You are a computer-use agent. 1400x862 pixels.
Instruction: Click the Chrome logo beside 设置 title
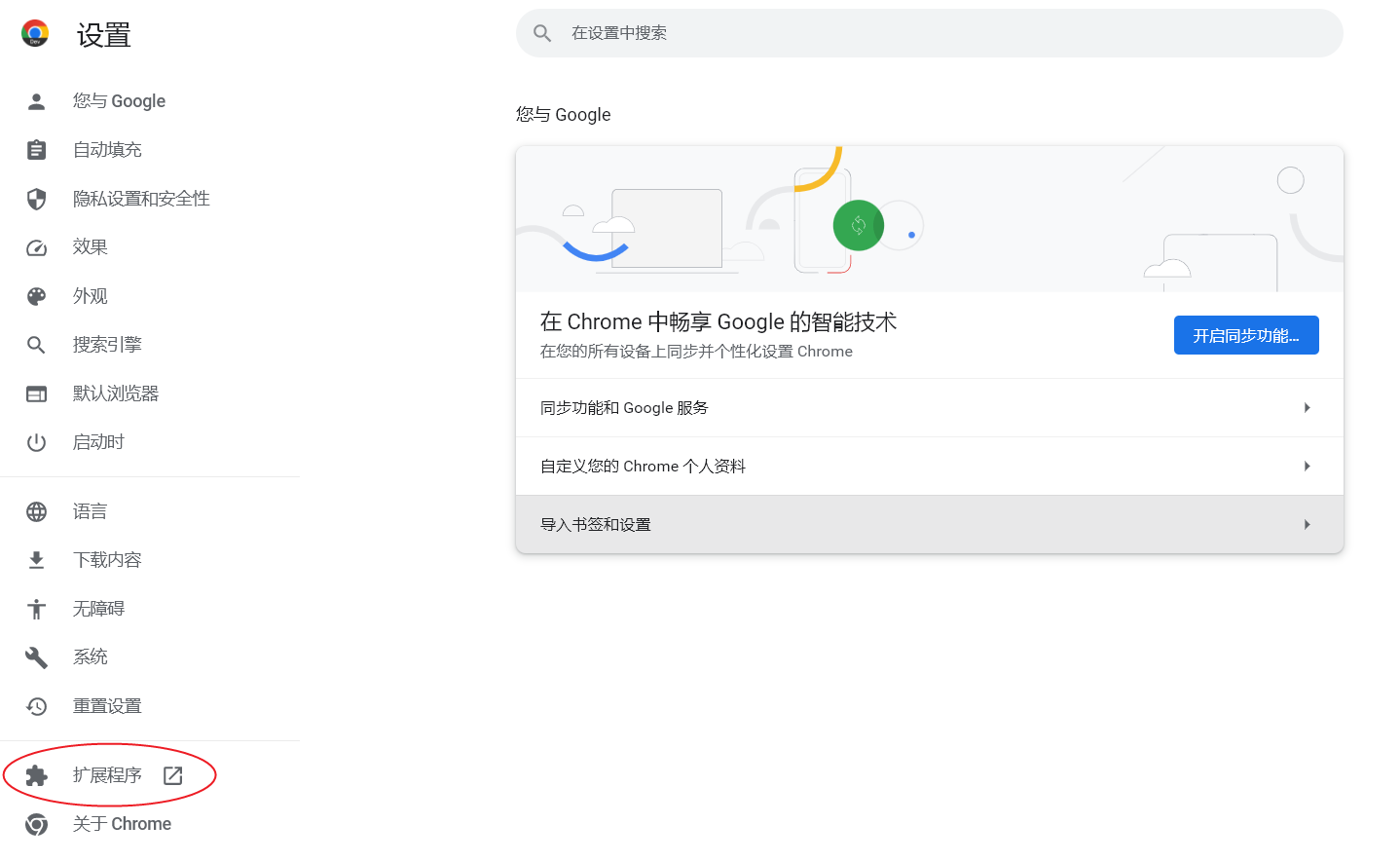(x=35, y=33)
